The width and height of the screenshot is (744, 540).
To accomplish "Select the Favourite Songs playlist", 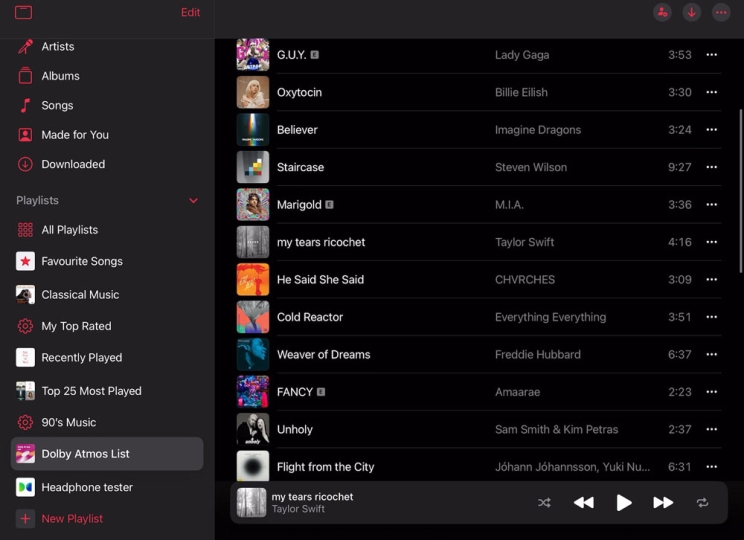I will pyautogui.click(x=107, y=261).
